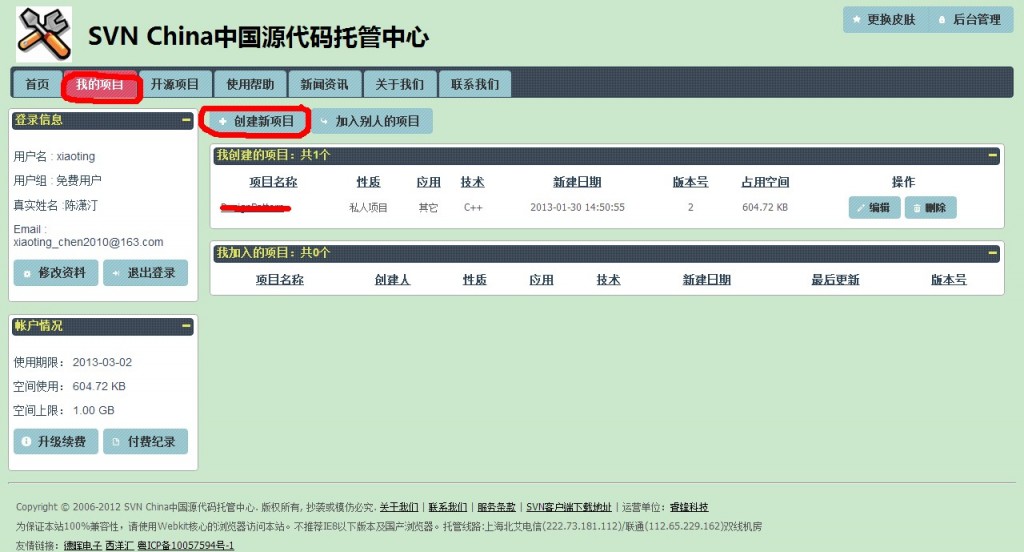1024x552 pixels.
Task: Sort joined projects by 技术 header
Action: coord(608,280)
